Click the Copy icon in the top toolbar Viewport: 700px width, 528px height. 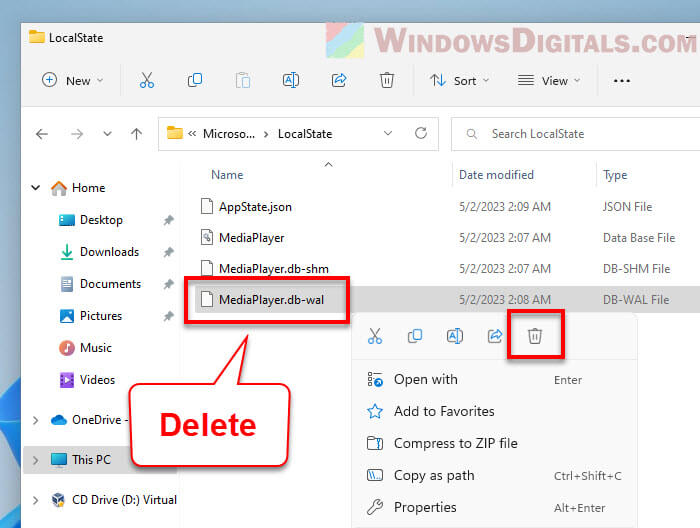coord(195,80)
